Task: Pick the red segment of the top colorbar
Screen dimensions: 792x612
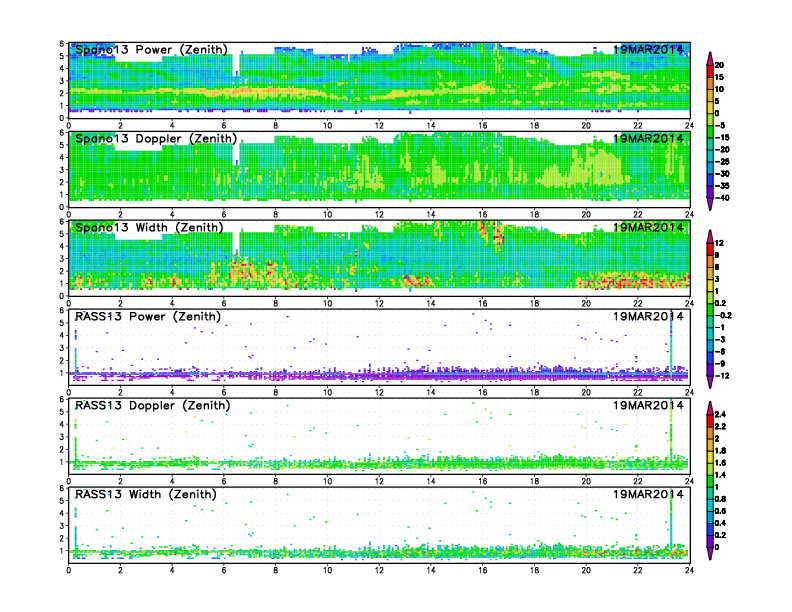Action: coord(710,71)
